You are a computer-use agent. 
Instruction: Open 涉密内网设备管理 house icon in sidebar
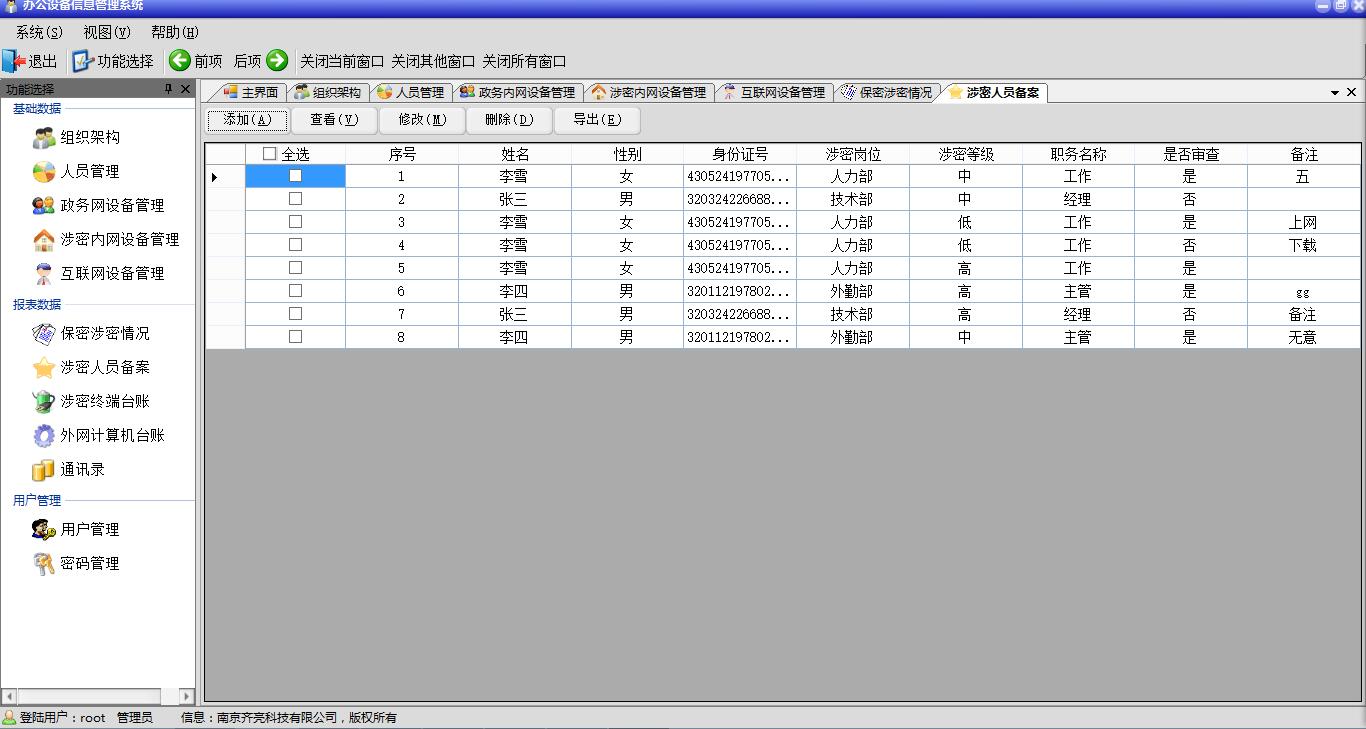click(x=43, y=240)
